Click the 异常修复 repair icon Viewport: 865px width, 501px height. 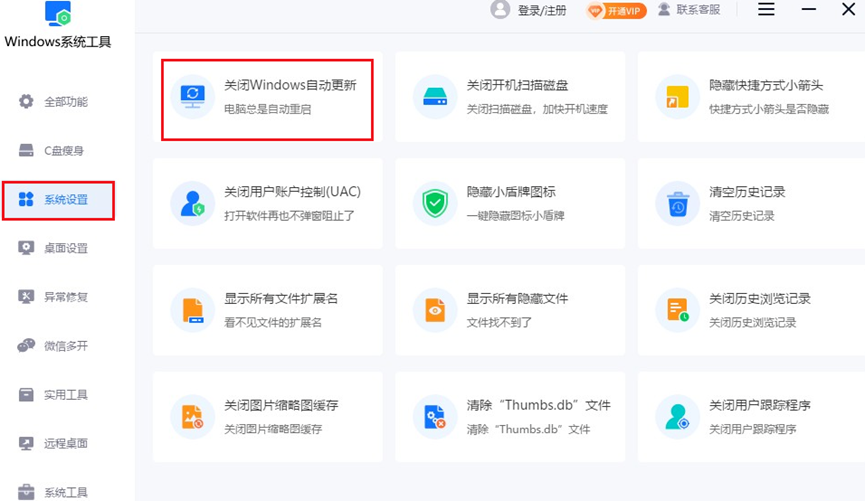(x=26, y=297)
